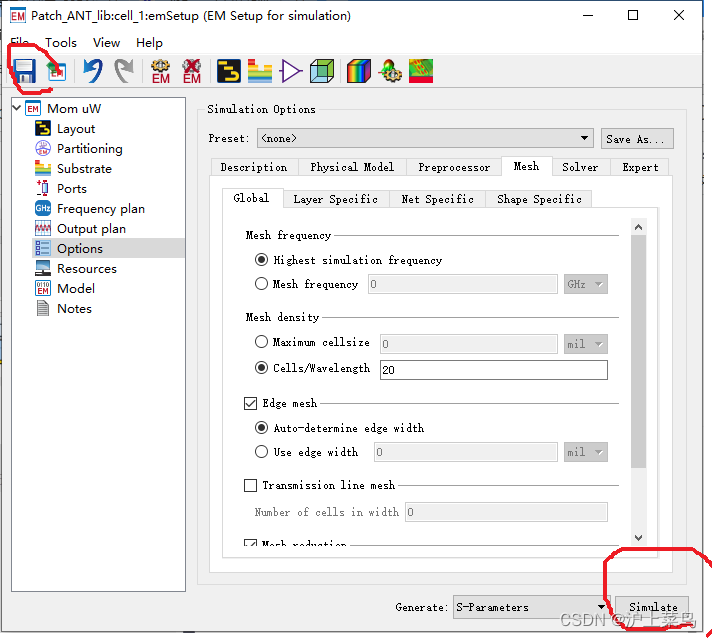Click the purple triangle schematic symbol icon
712x638 pixels.
tap(291, 71)
